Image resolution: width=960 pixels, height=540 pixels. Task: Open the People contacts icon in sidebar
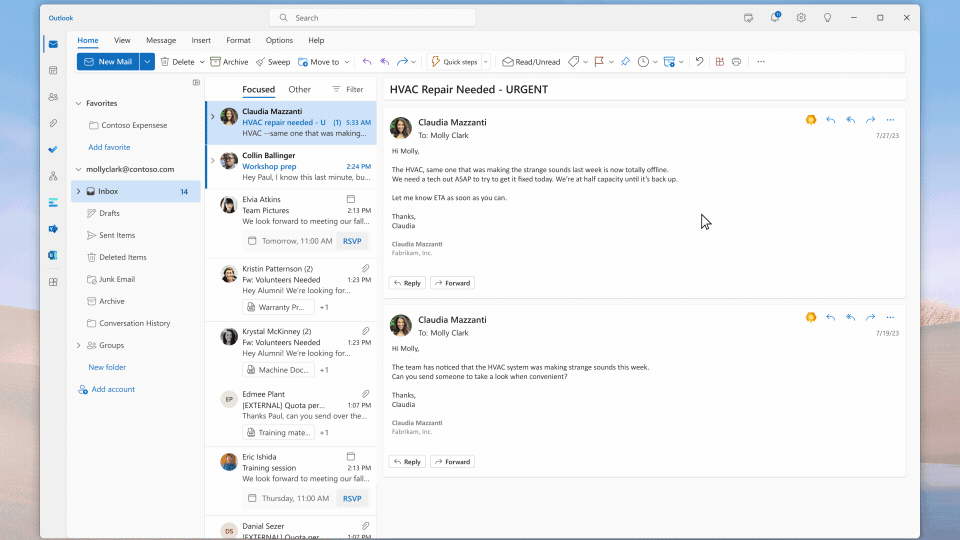53,97
